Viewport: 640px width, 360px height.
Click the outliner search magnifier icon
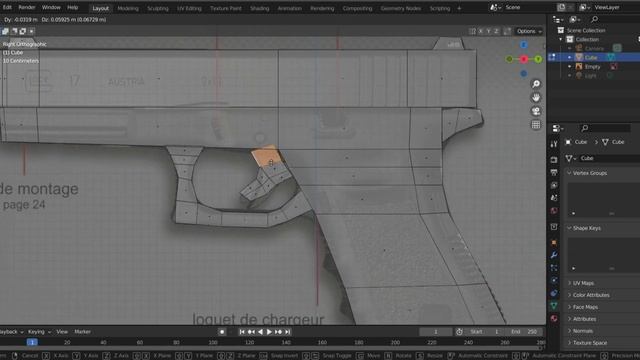coord(595,19)
